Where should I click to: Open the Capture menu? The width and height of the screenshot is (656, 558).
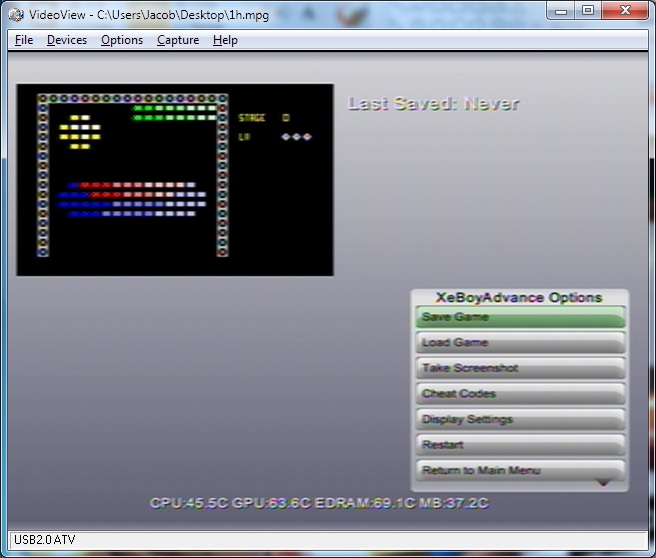[x=178, y=40]
